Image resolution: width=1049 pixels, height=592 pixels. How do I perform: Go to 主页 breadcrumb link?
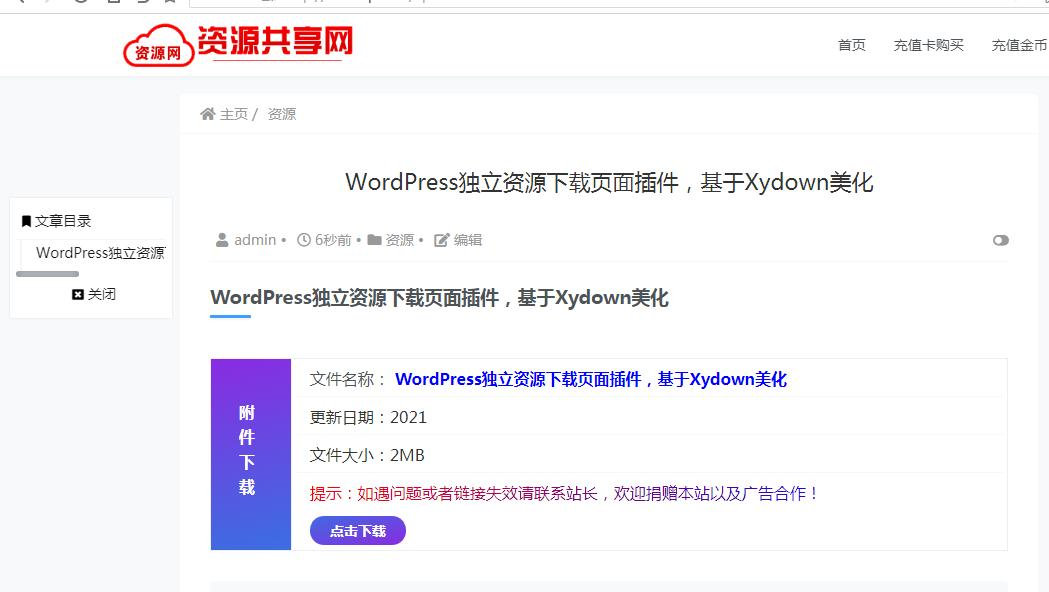click(233, 114)
